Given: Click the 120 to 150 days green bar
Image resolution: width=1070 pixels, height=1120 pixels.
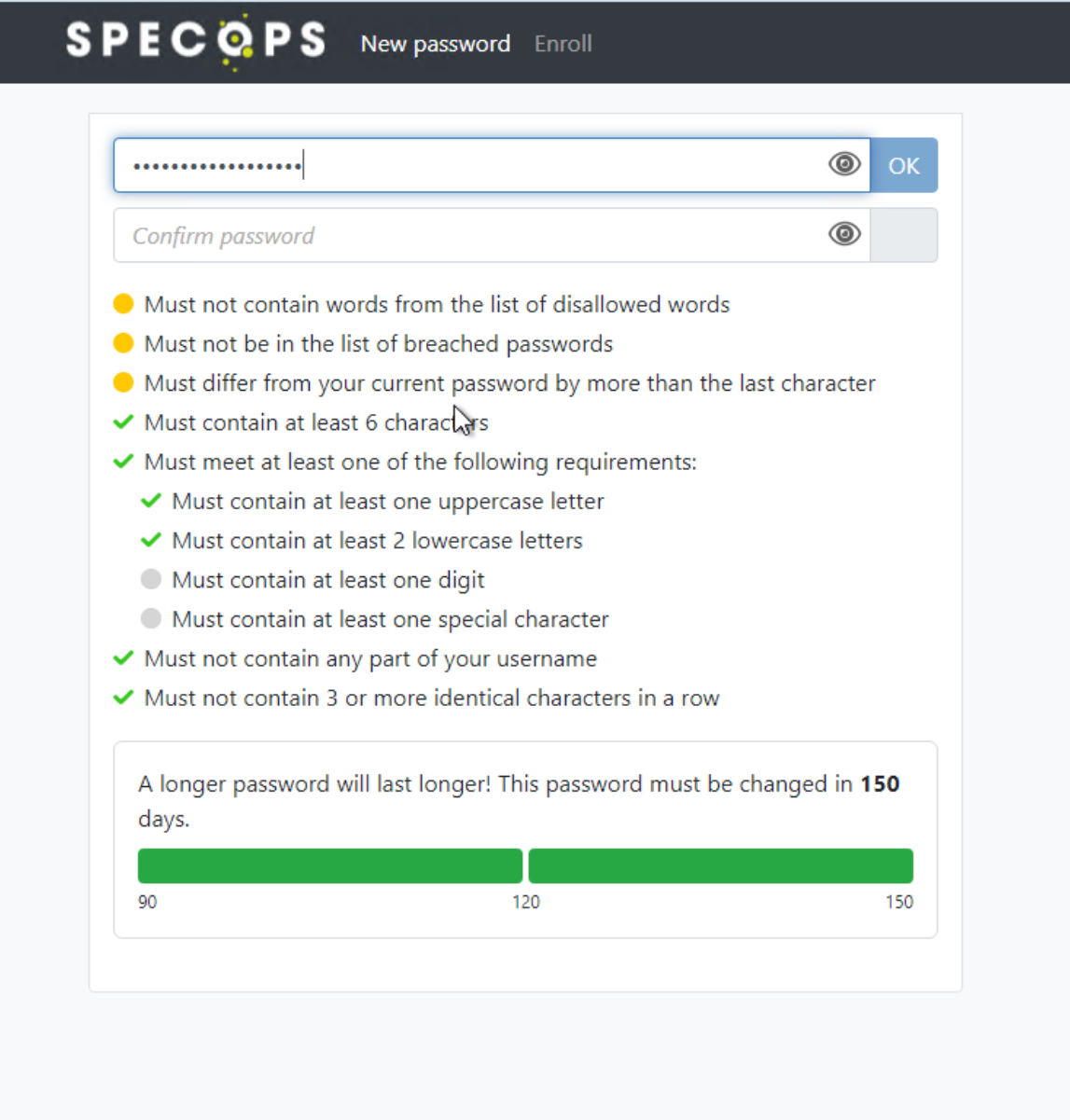Looking at the screenshot, I should (x=720, y=865).
